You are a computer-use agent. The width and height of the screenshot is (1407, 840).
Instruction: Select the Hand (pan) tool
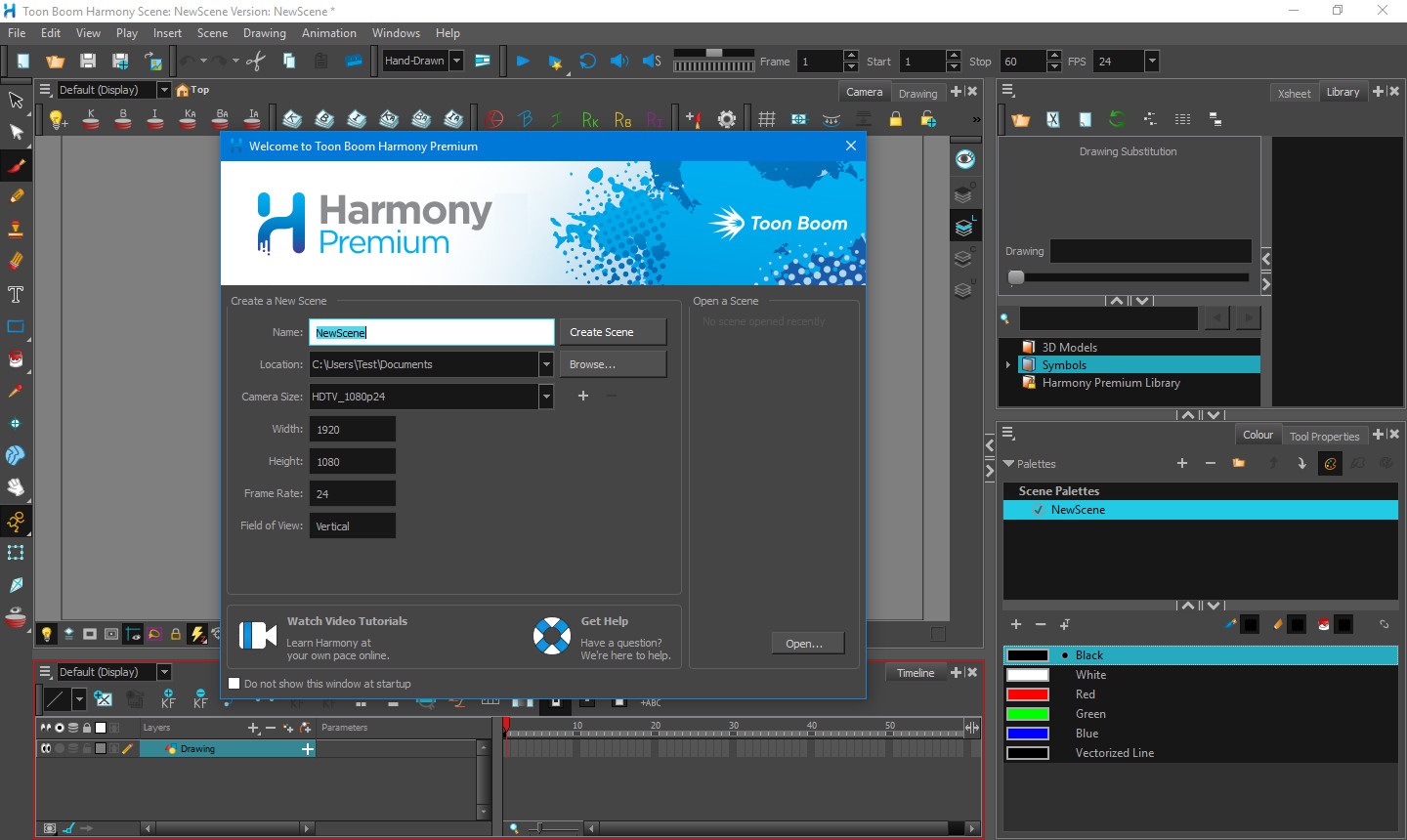16,487
